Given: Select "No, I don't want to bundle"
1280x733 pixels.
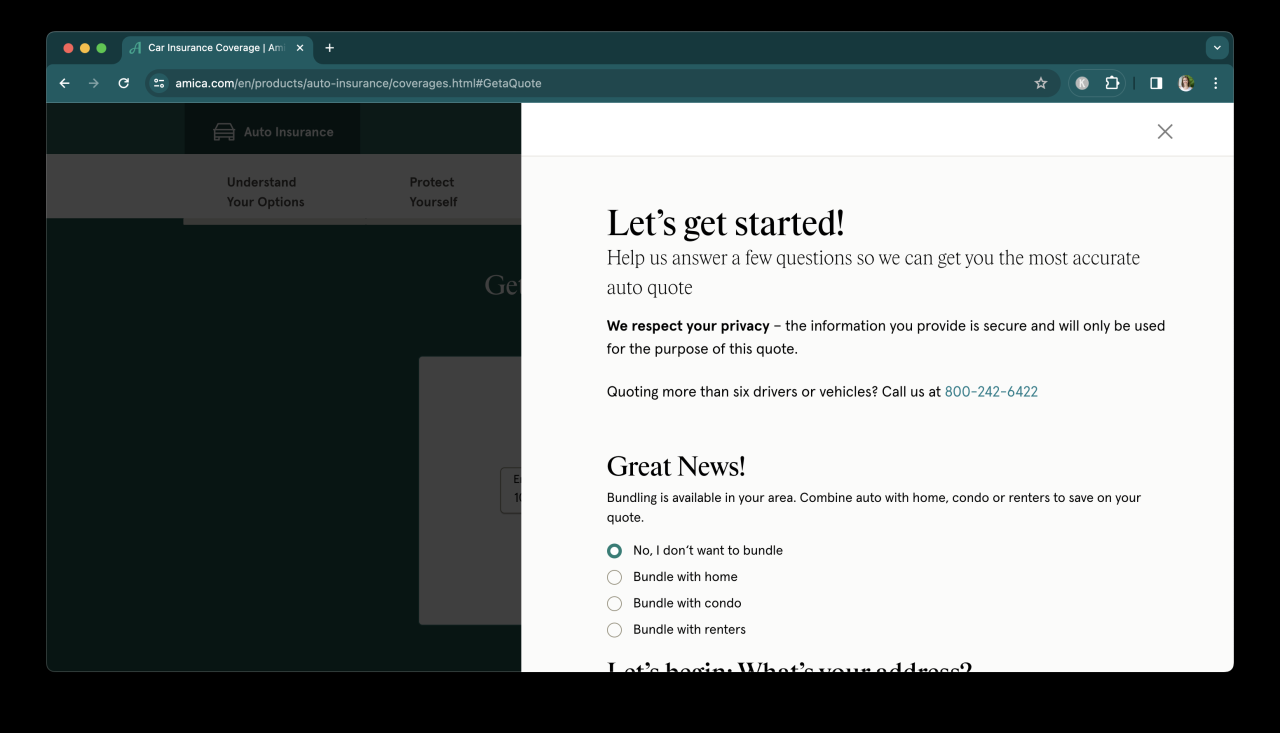Looking at the screenshot, I should (x=614, y=551).
